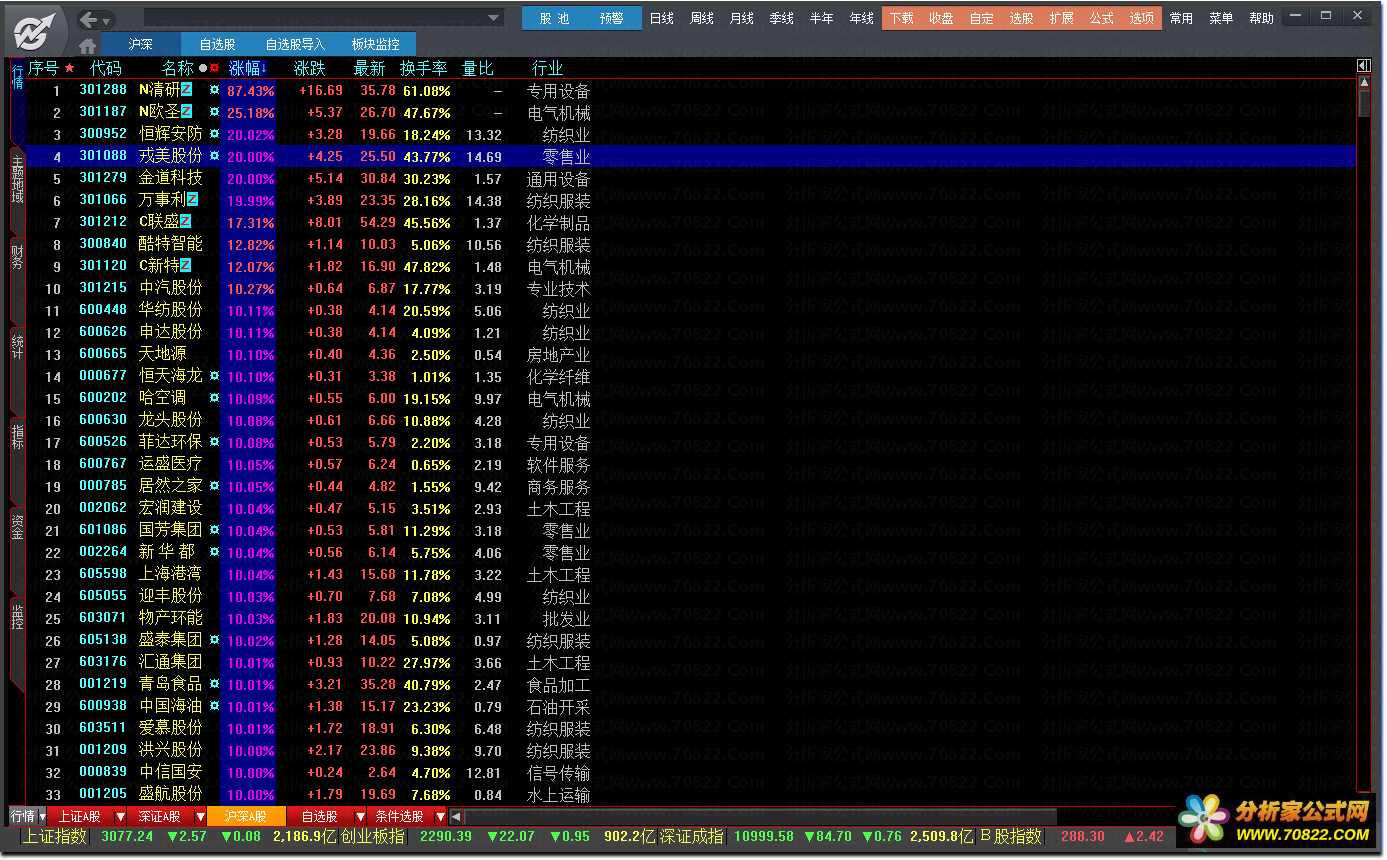Select stock code 301279
The width and height of the screenshot is (1387, 860).
103,178
